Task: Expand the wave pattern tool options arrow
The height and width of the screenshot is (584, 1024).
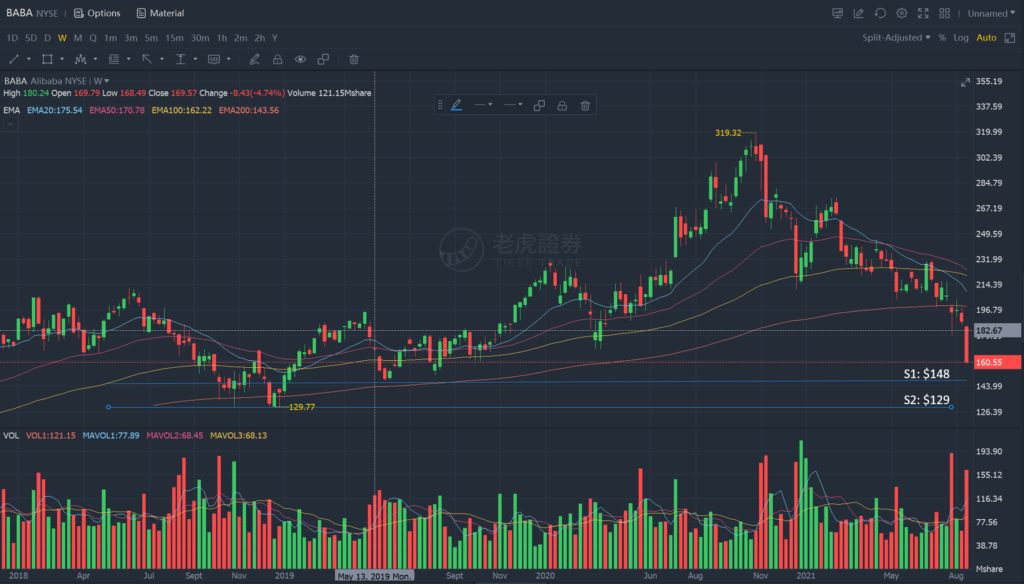Action: tap(95, 59)
